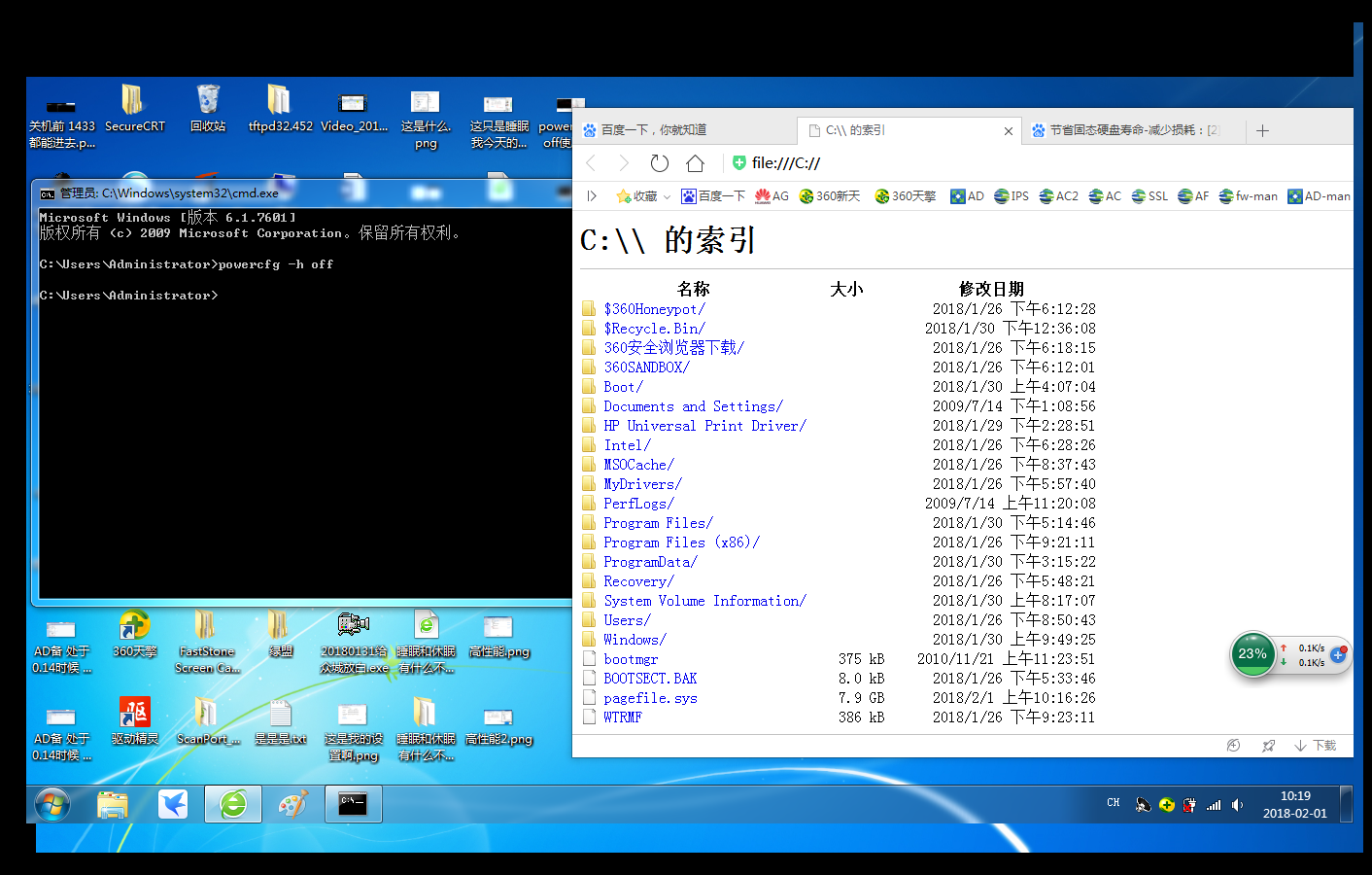Switch to cmd.exe on the taskbar
This screenshot has width=1372, height=875.
pos(353,805)
